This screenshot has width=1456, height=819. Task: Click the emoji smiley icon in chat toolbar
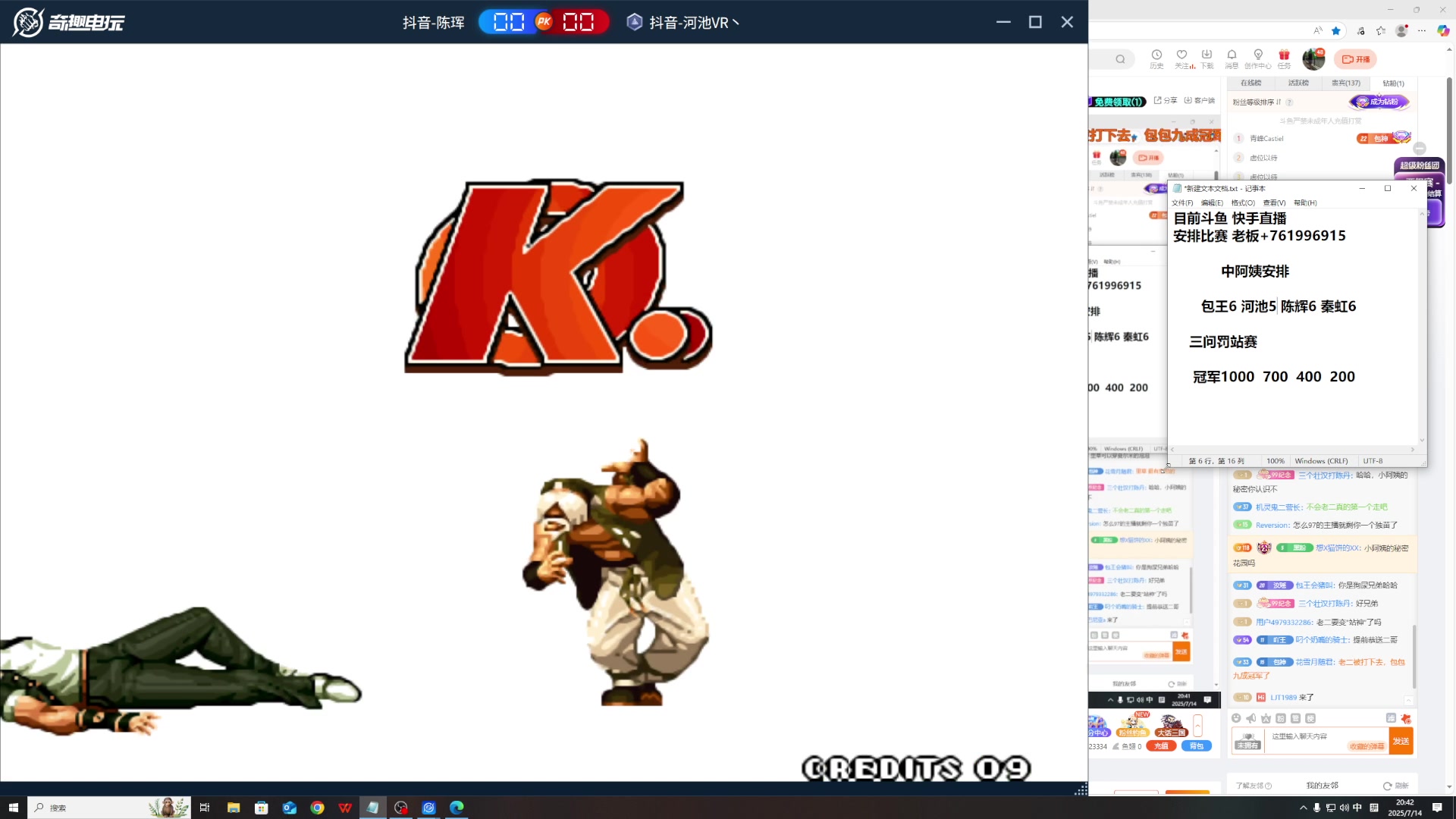click(1237, 718)
